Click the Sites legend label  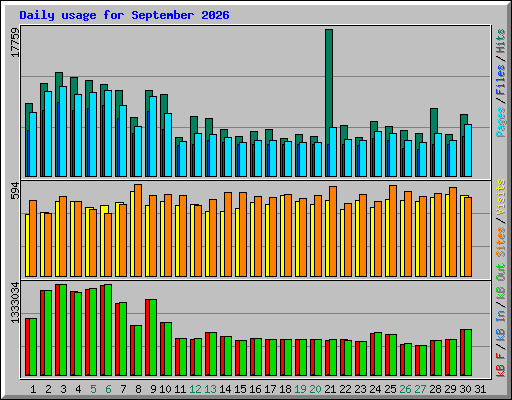(x=501, y=242)
